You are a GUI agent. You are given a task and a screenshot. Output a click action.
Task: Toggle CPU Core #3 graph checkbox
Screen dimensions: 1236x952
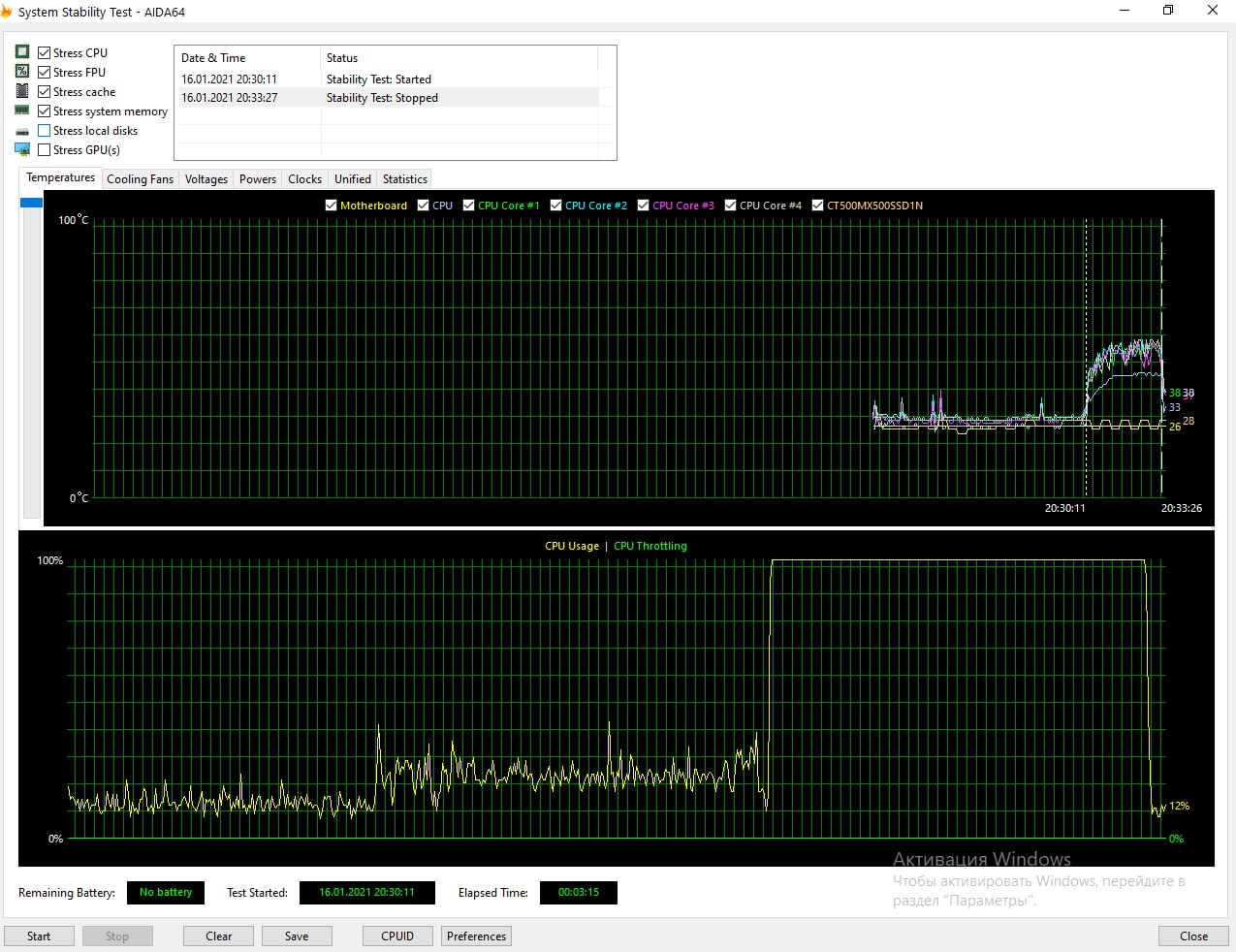click(643, 205)
